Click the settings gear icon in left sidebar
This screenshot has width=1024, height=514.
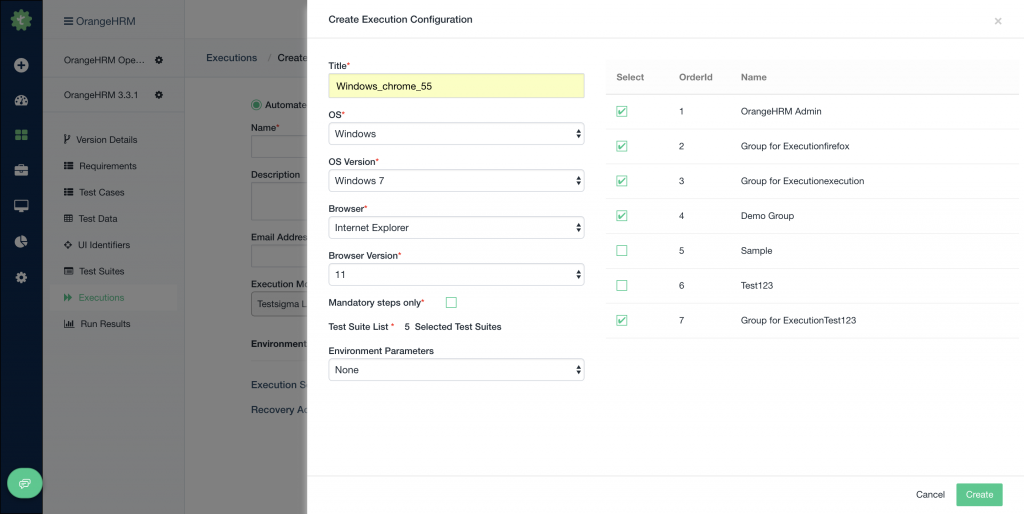(21, 277)
